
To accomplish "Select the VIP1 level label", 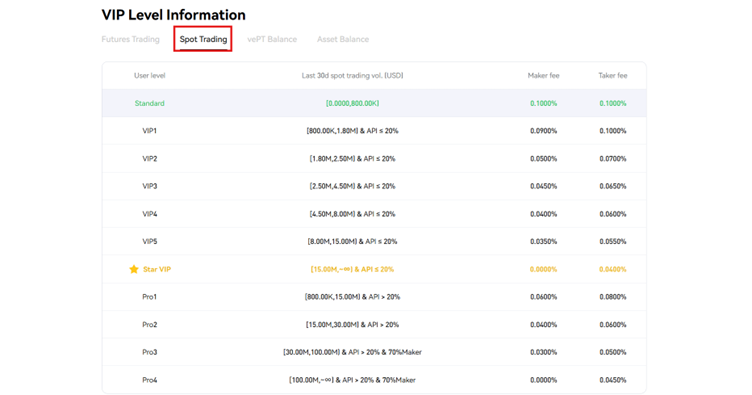I will click(150, 131).
